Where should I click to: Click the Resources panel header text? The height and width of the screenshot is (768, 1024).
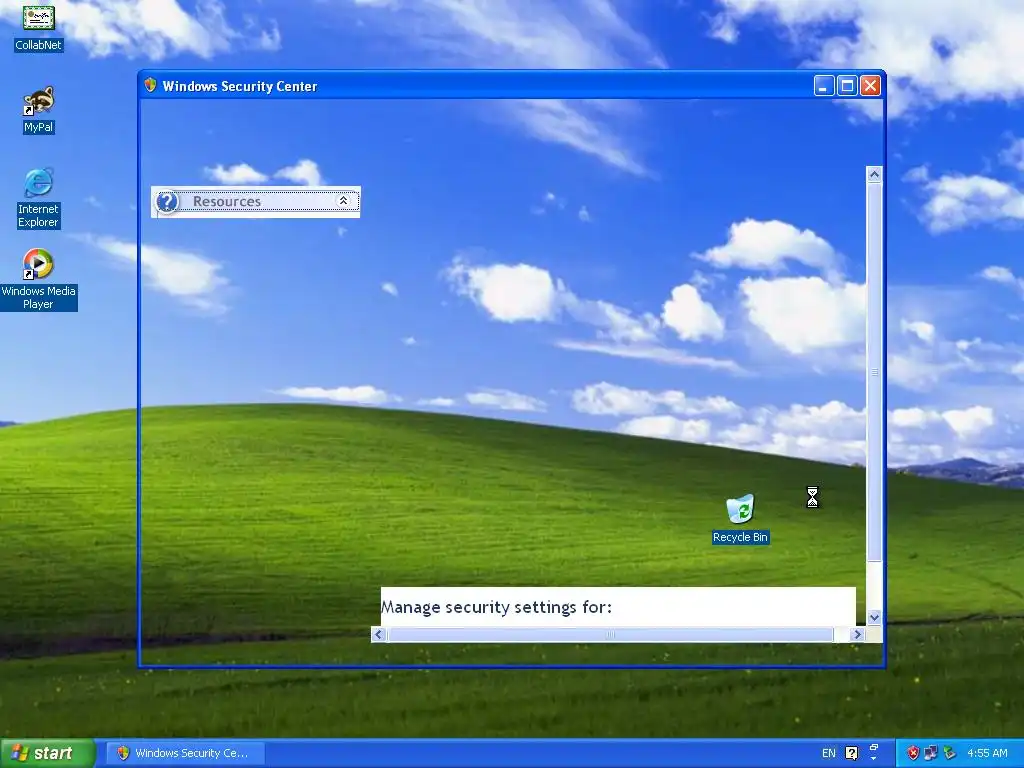pos(227,202)
